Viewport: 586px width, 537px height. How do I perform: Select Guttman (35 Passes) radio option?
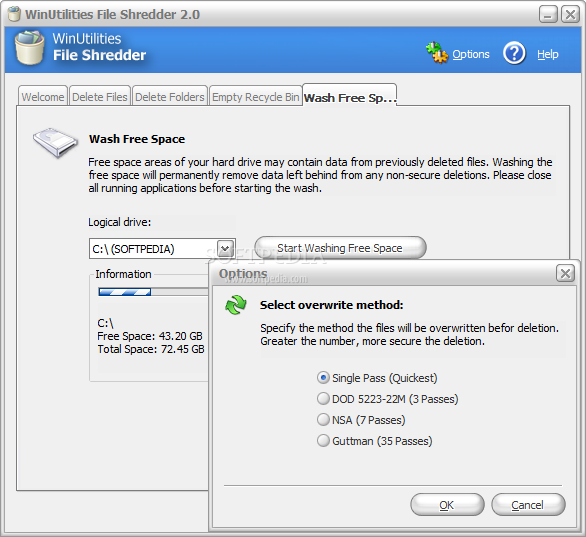(374, 441)
